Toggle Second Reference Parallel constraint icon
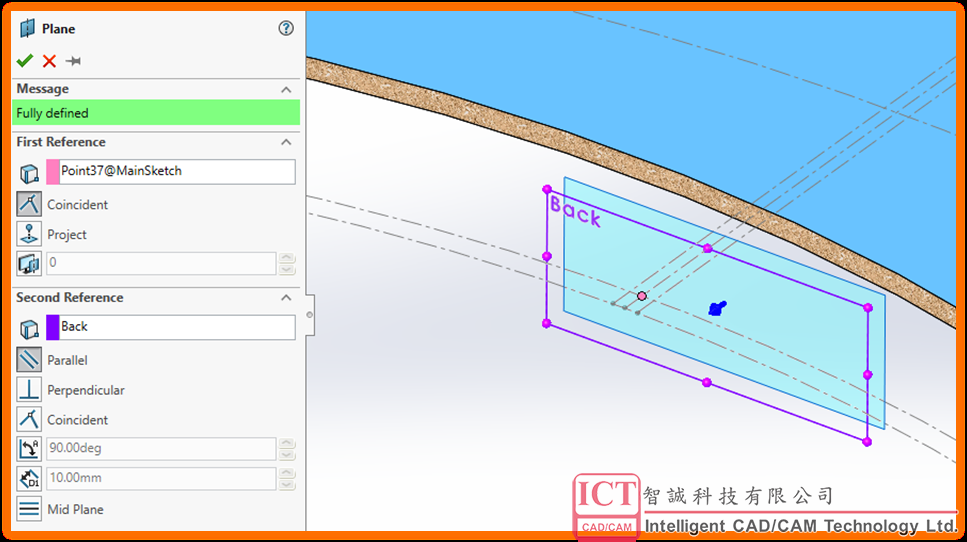This screenshot has height=542, width=967. [x=29, y=359]
